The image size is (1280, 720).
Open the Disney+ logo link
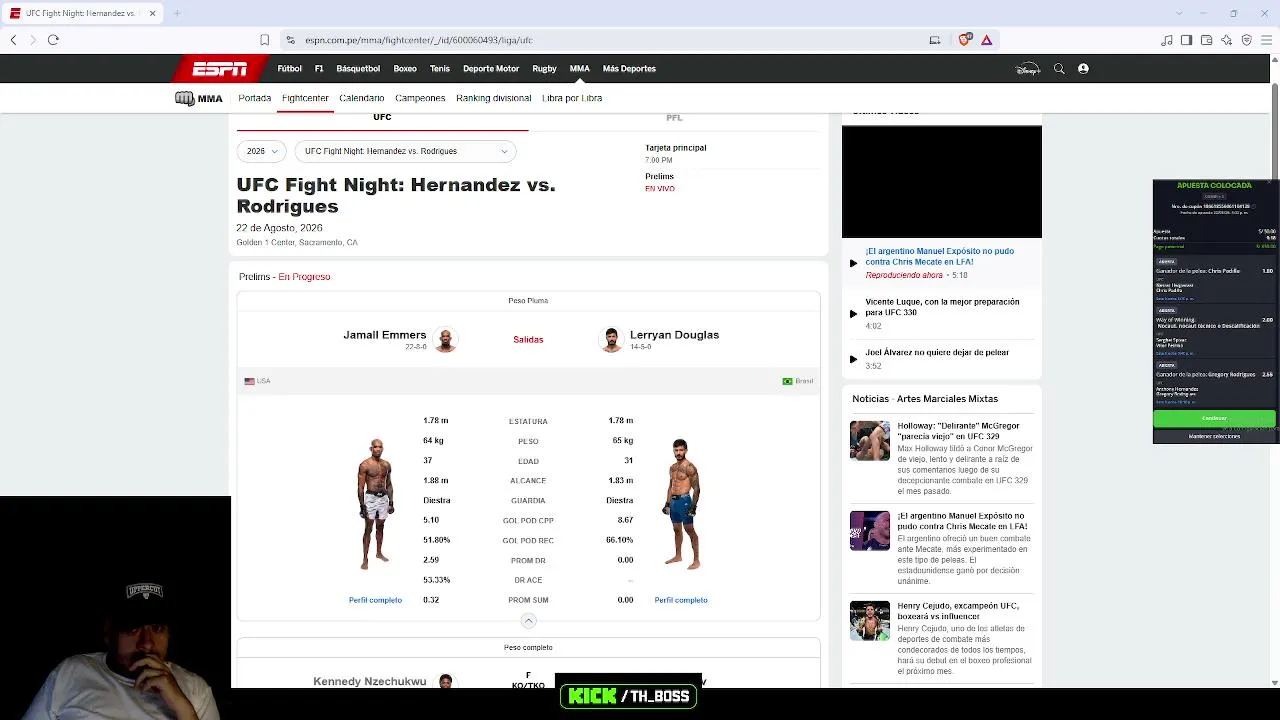tap(1028, 69)
